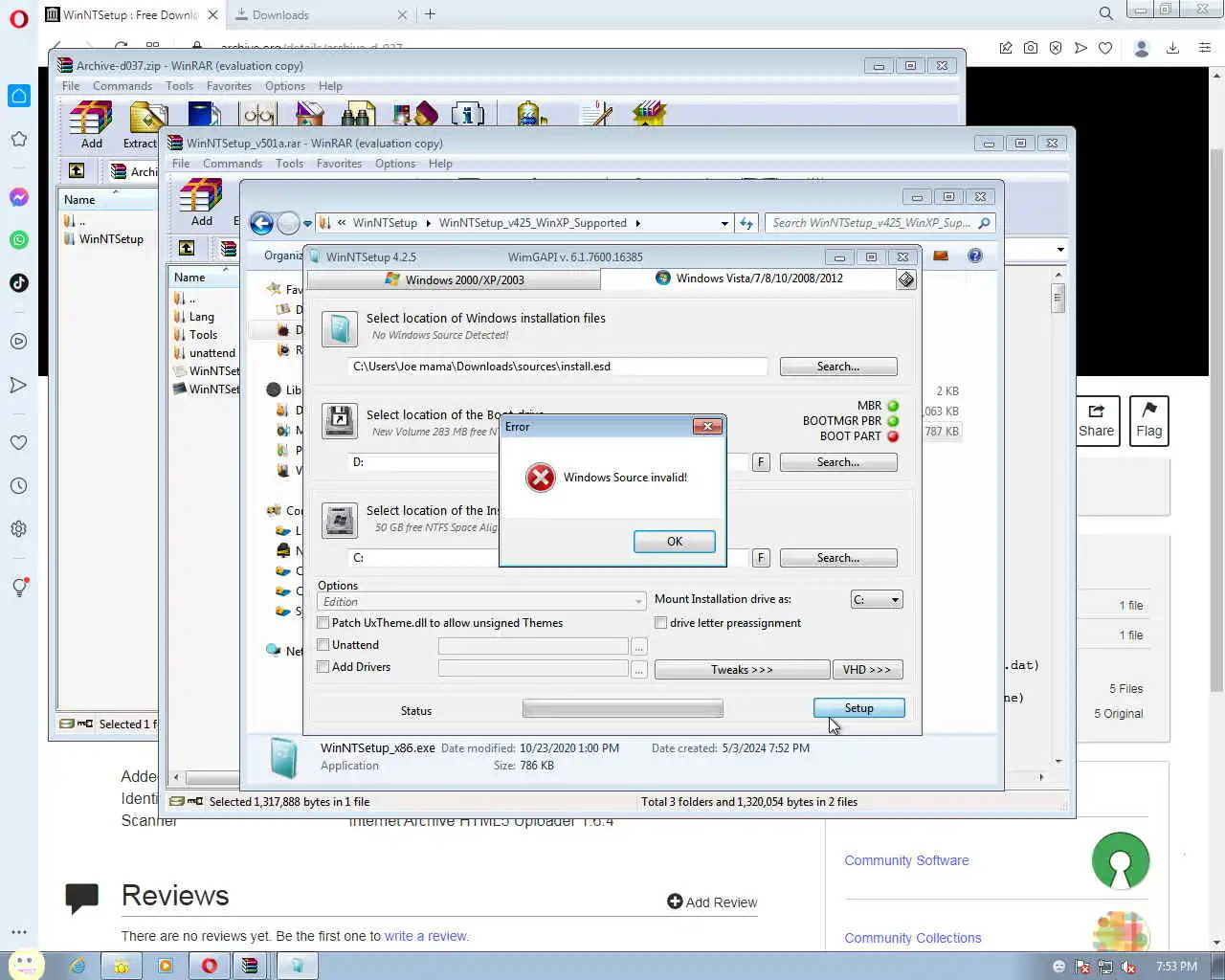Open Messenger in the Opera sidebar
1225x980 pixels.
click(x=19, y=197)
